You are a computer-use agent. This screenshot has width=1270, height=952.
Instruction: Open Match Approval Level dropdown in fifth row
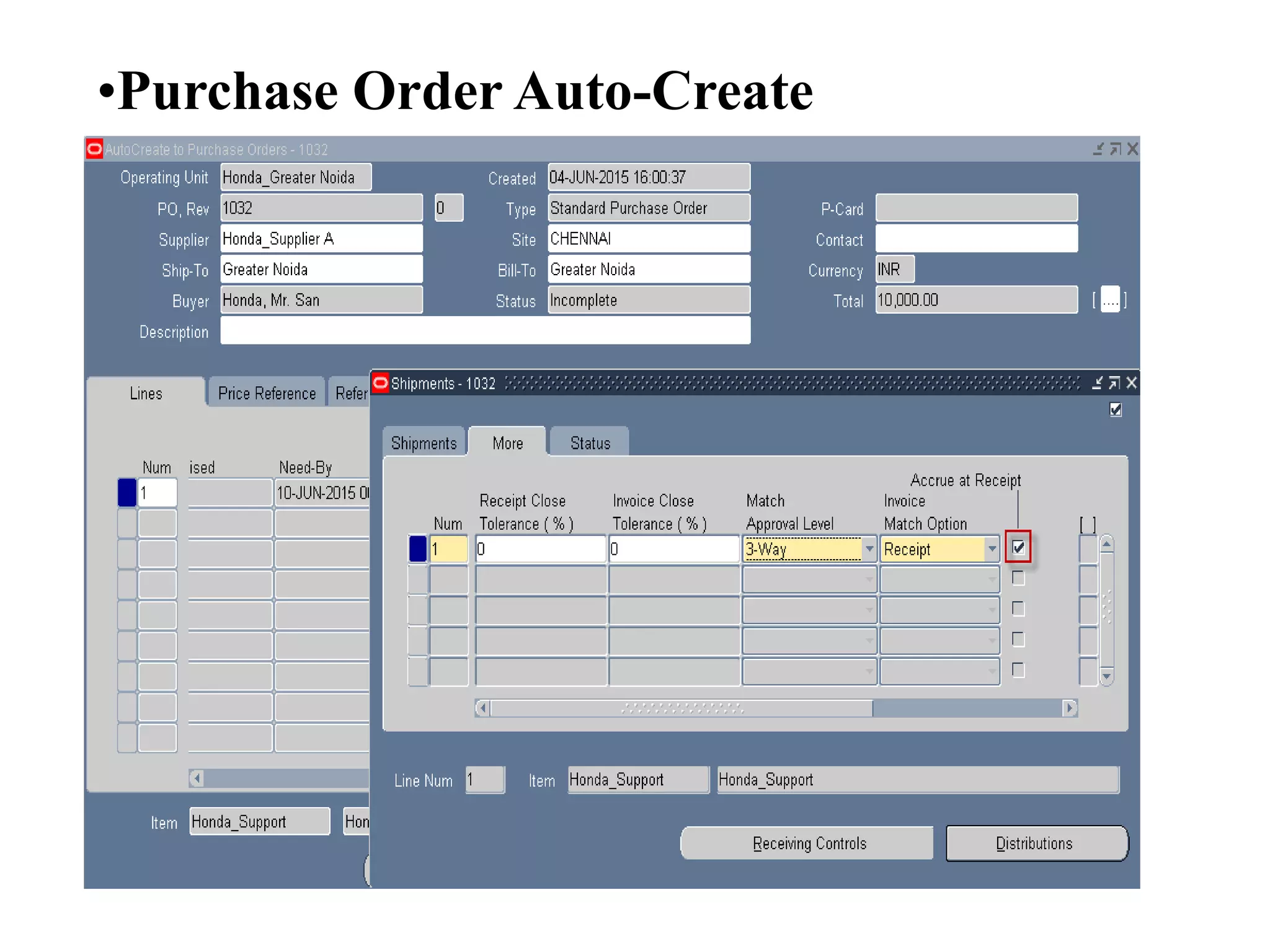pos(869,671)
